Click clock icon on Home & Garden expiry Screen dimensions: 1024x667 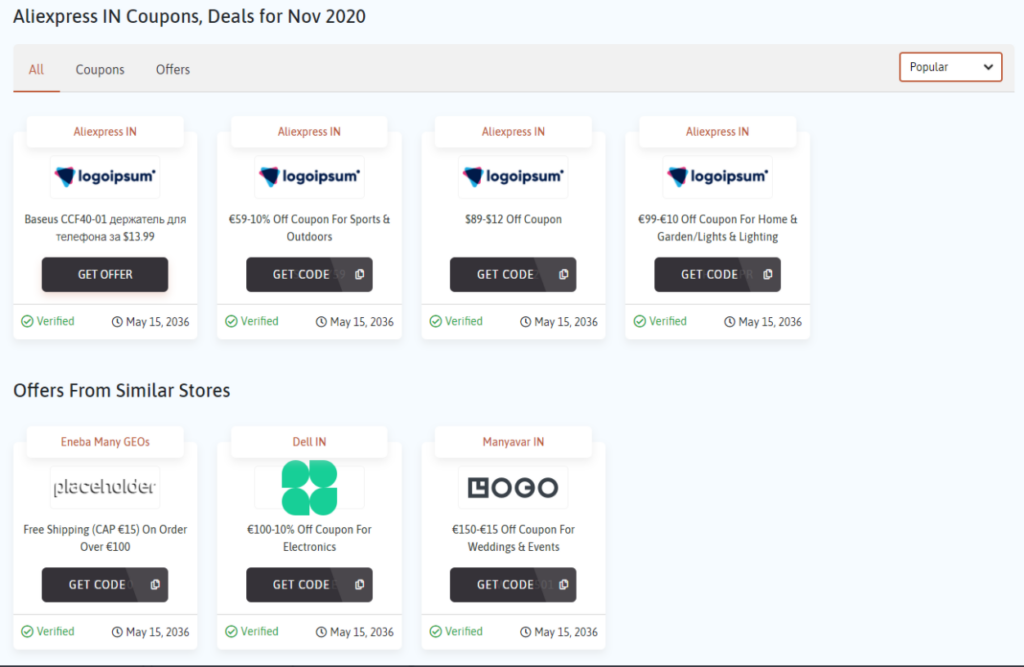tap(729, 321)
